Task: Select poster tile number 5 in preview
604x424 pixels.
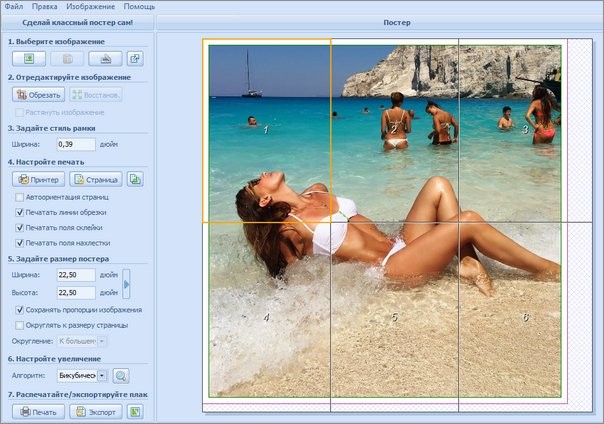Action: tap(394, 317)
